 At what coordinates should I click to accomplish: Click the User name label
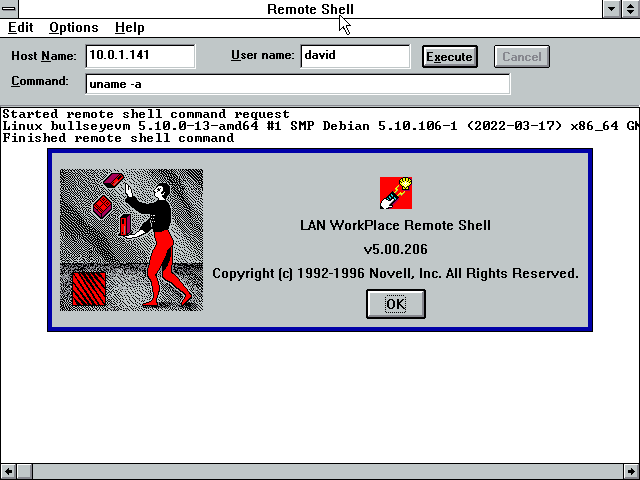pos(262,55)
